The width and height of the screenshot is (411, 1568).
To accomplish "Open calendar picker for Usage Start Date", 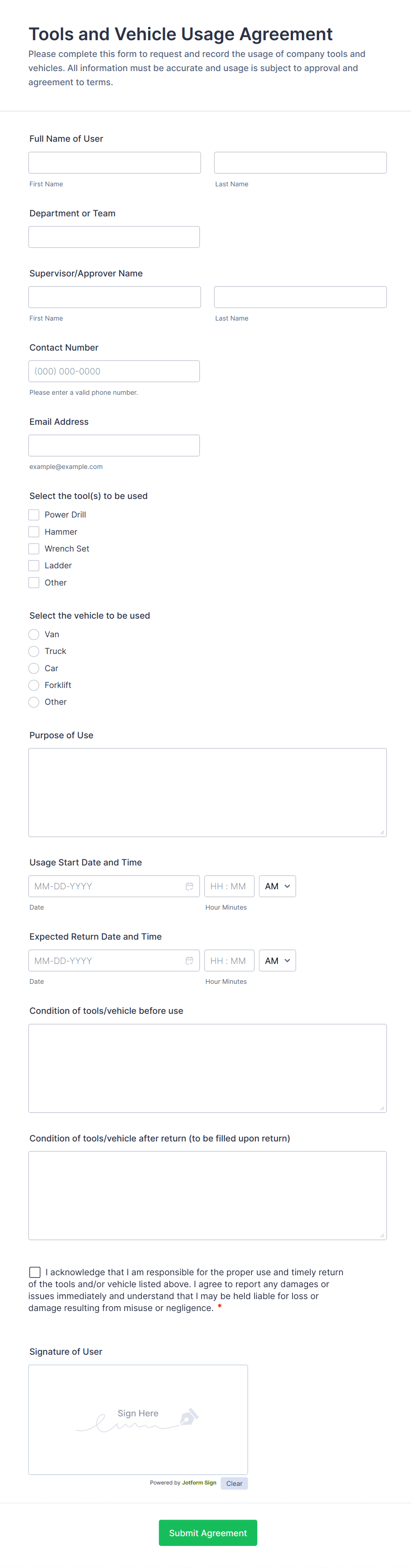I will [189, 886].
